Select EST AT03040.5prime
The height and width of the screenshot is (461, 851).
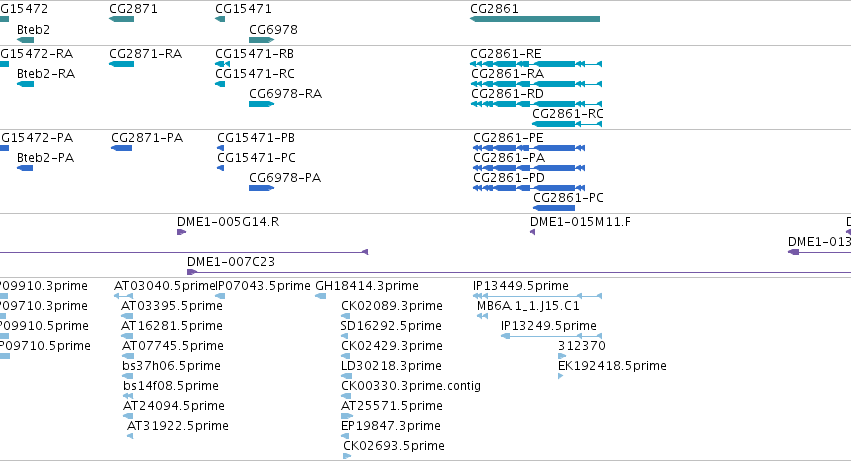(x=165, y=286)
